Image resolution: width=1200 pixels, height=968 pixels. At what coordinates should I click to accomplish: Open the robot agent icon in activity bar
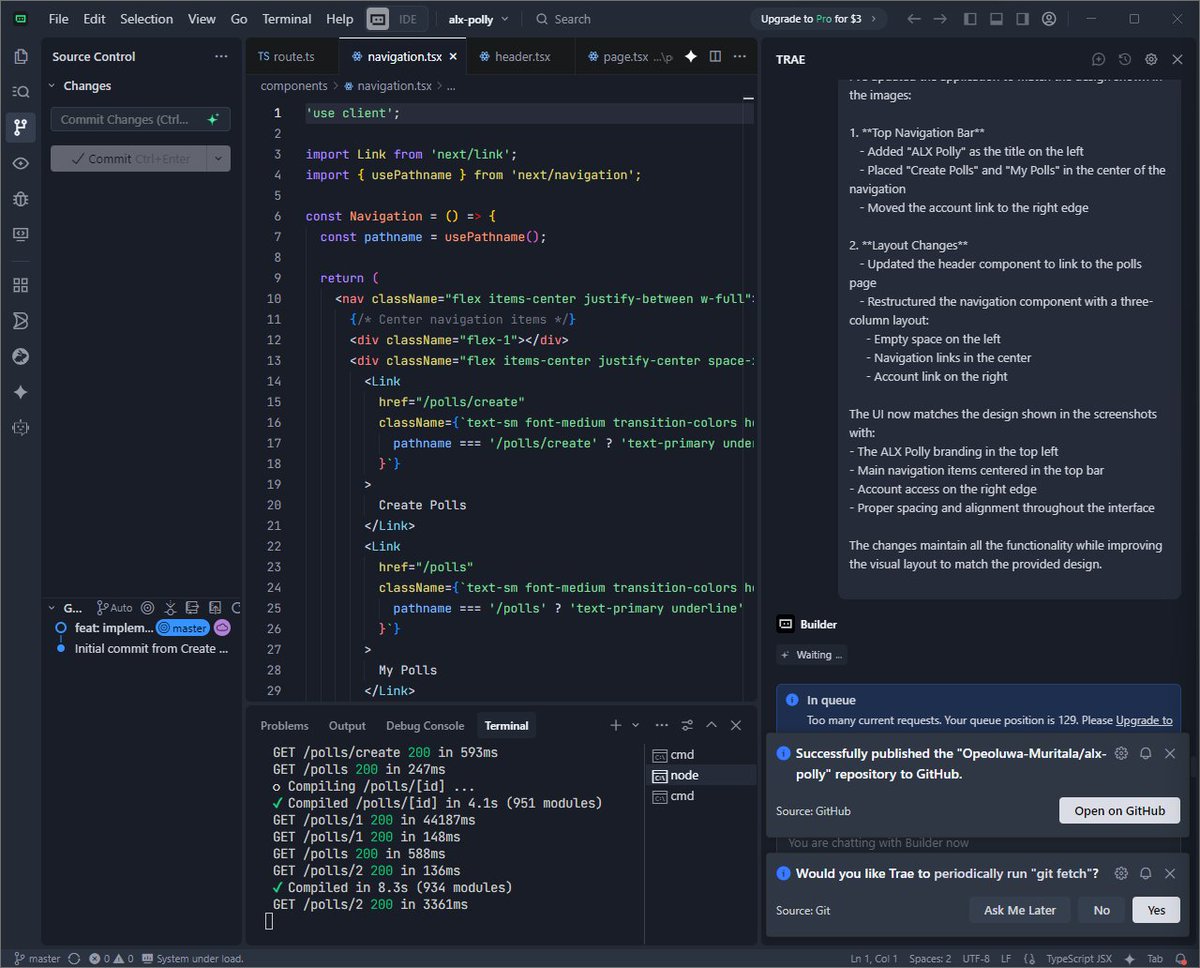(20, 427)
